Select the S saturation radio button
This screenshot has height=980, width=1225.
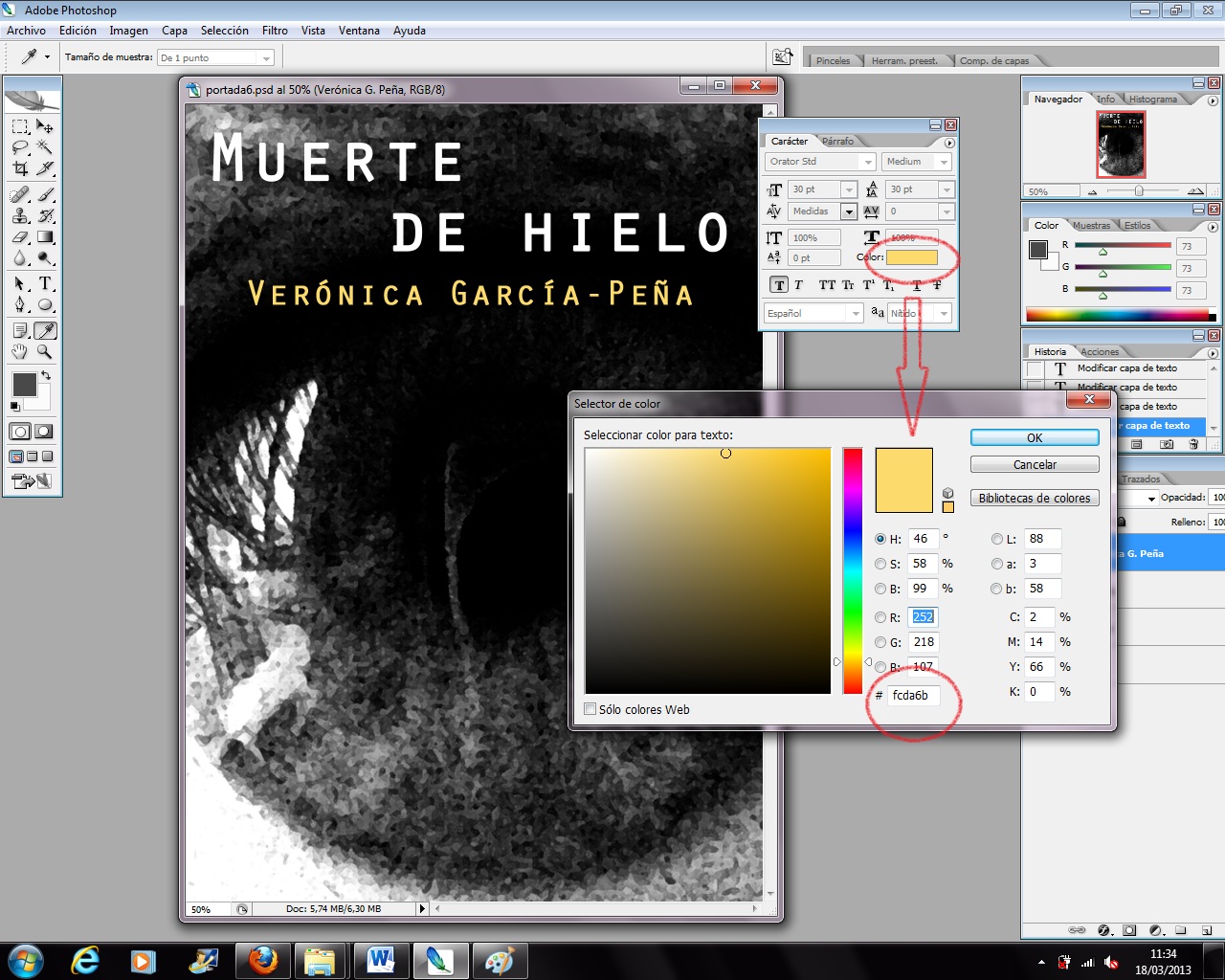pyautogui.click(x=880, y=564)
